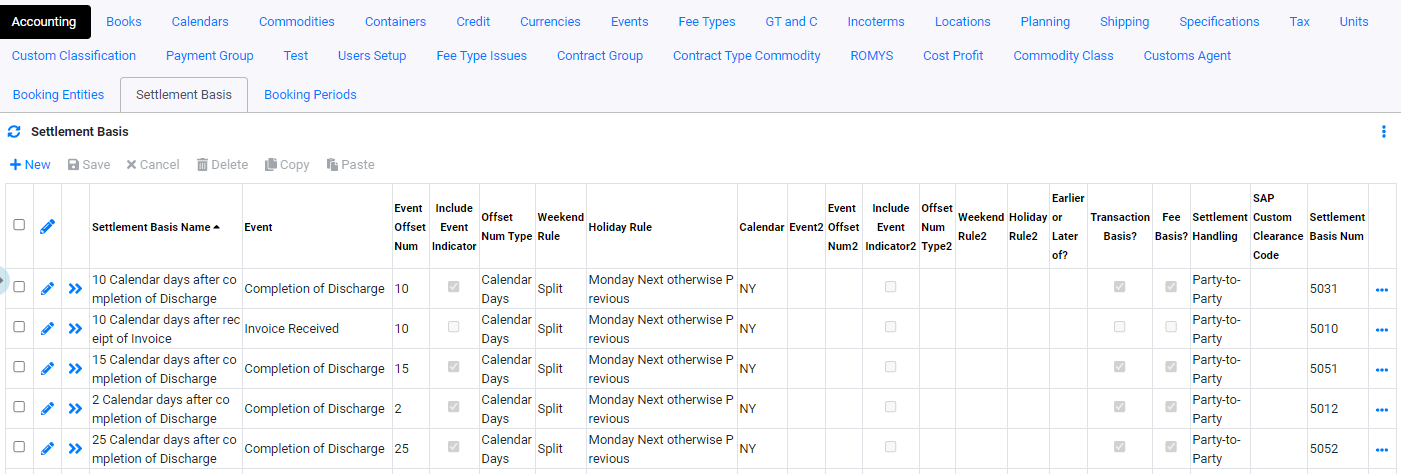The height and width of the screenshot is (474, 1401).
Task: Expand details for settlement basis 5010
Action: pyautogui.click(x=75, y=328)
